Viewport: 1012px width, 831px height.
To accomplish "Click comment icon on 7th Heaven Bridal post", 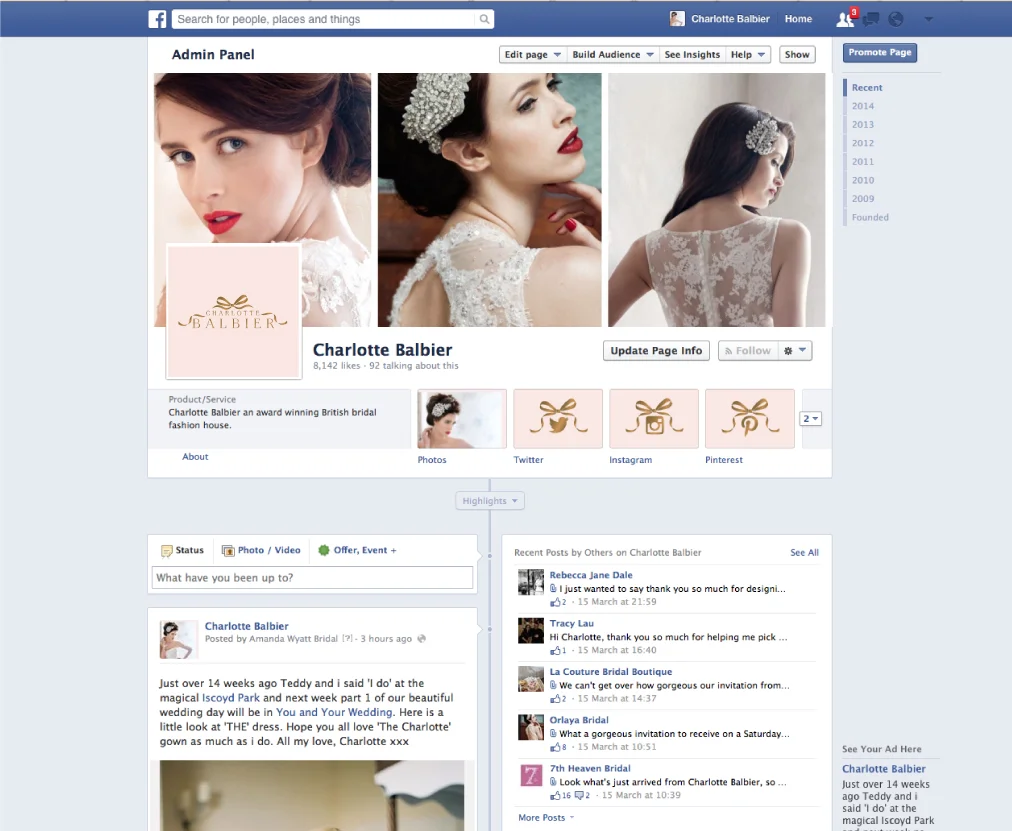I will (x=579, y=796).
